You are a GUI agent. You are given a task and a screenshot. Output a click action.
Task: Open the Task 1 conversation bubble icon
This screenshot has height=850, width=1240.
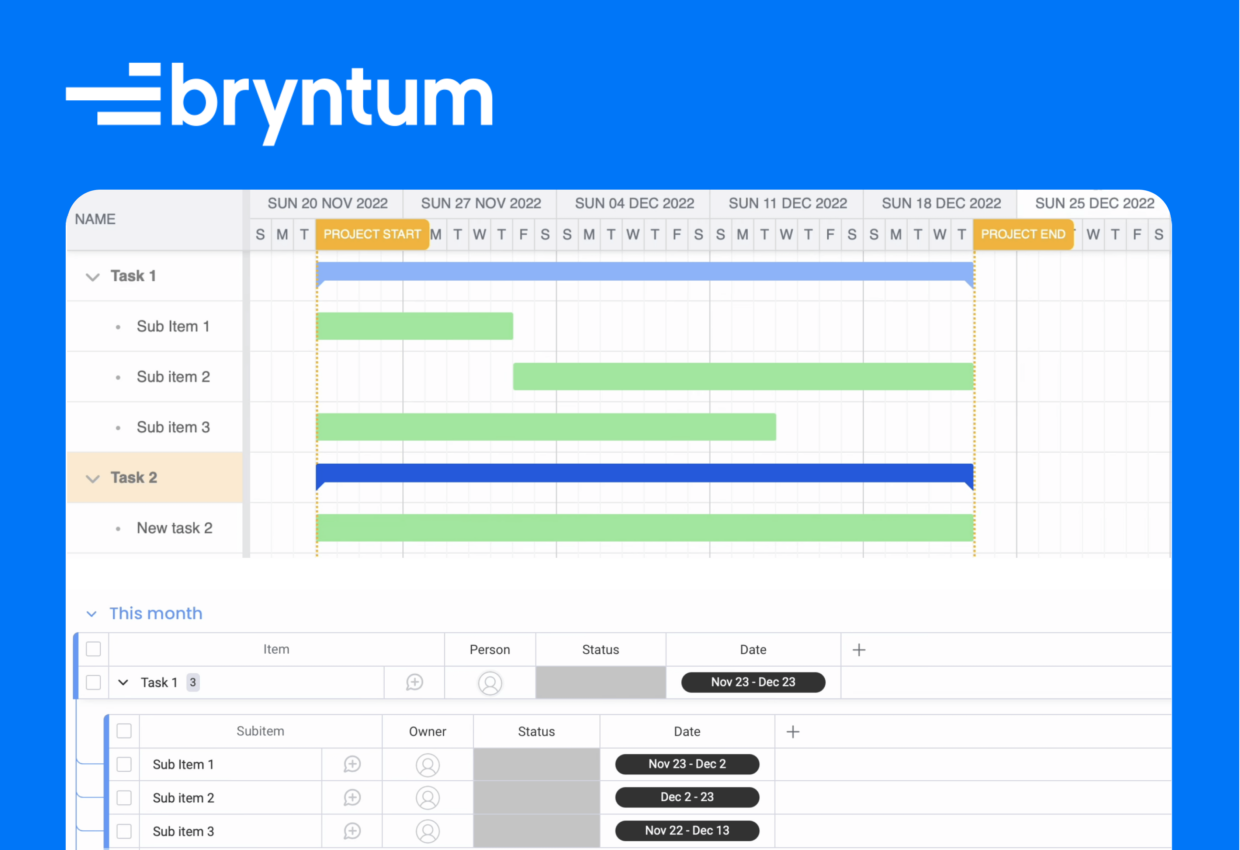[415, 682]
